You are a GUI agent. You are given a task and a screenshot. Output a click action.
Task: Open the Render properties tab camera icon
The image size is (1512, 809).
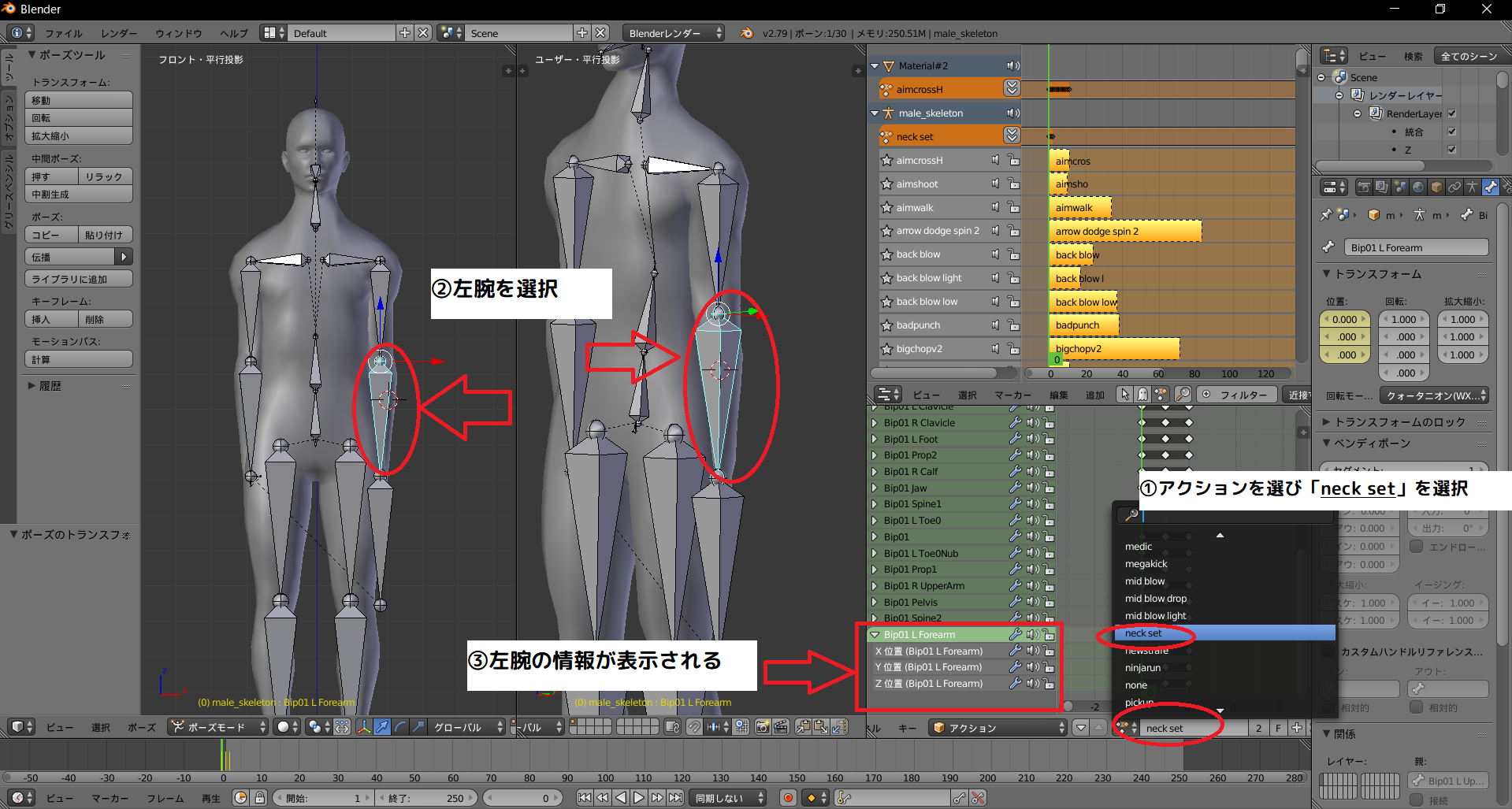1364,187
